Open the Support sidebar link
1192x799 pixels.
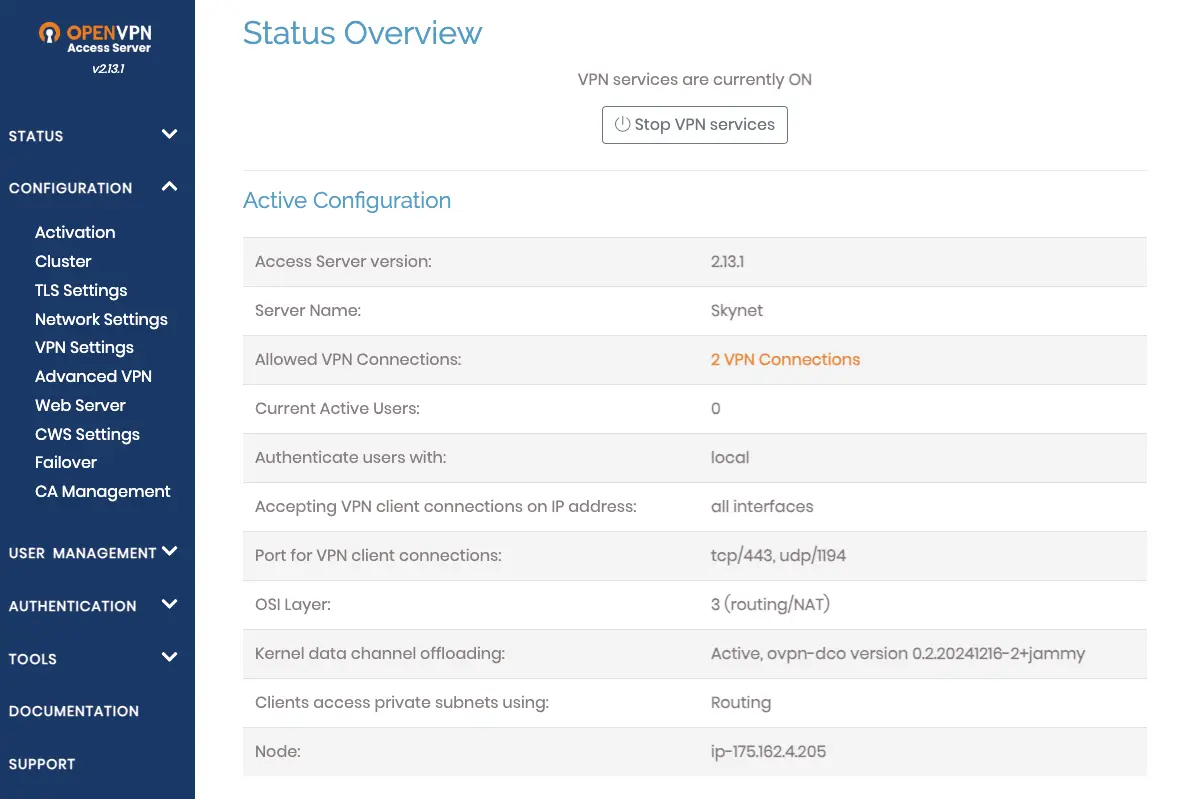(42, 764)
